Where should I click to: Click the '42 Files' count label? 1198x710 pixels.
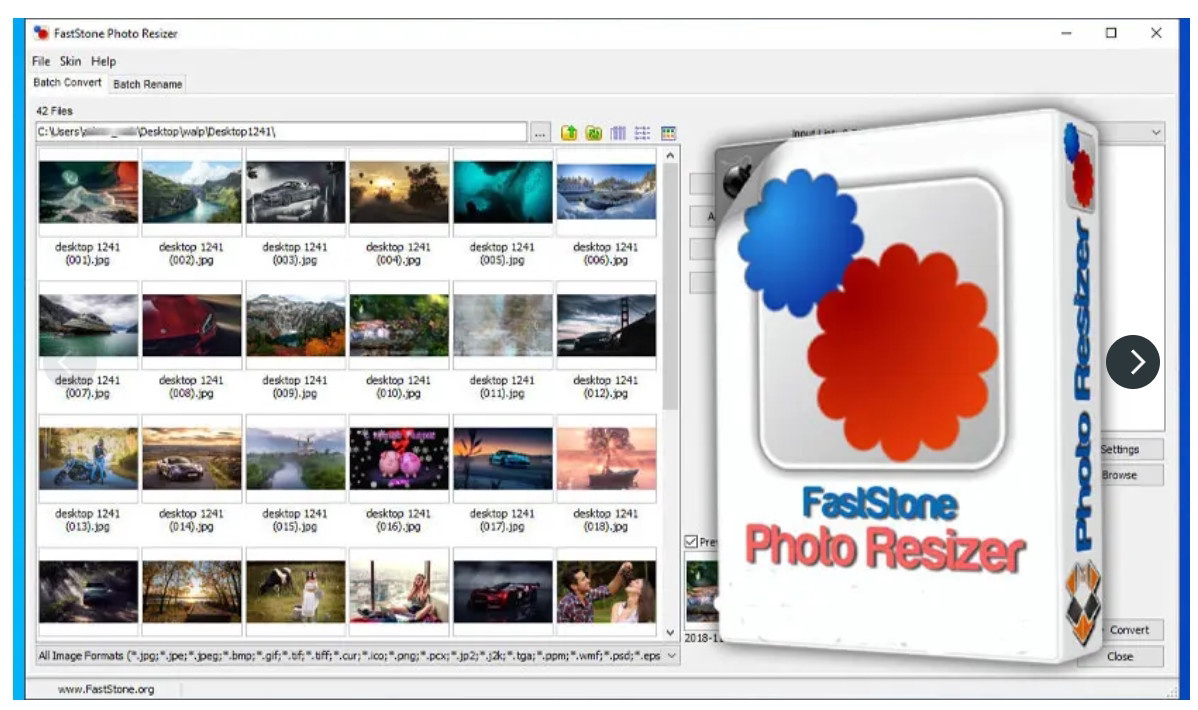coord(54,111)
